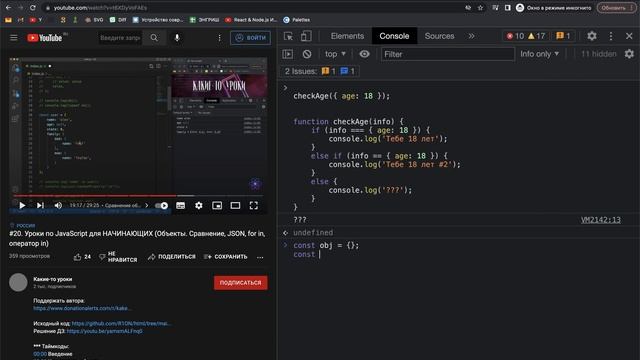
Task: Share the video with ПОДЕЛИТЬСЯ
Action: coord(171,257)
